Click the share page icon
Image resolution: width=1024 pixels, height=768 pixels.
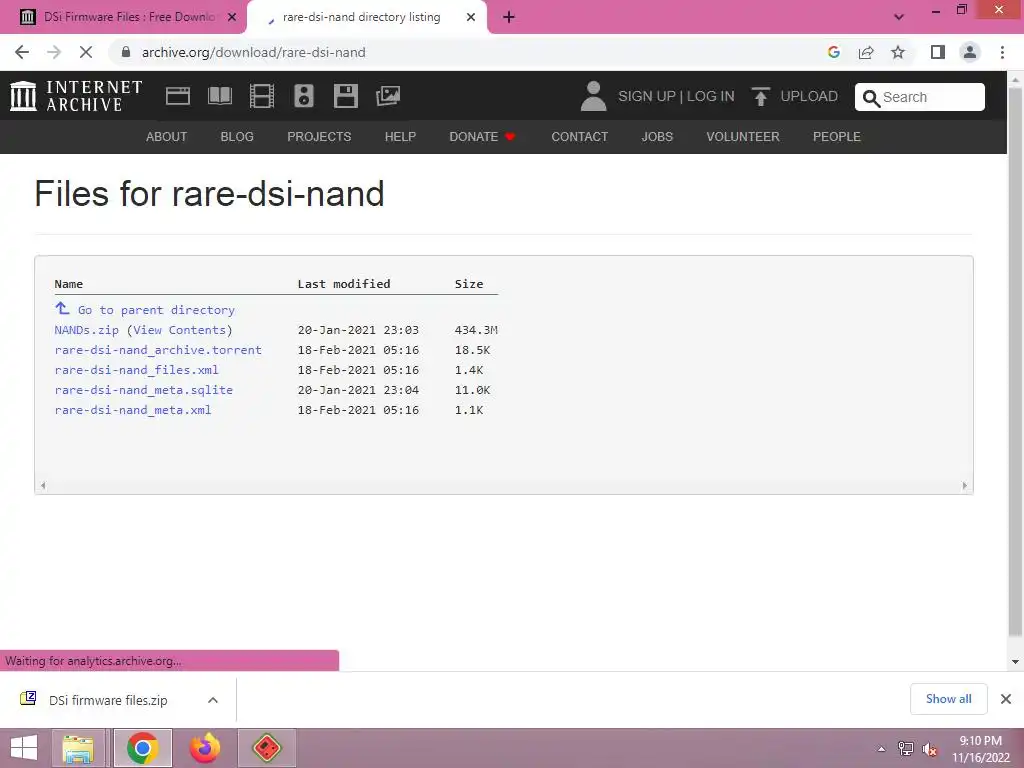(866, 52)
